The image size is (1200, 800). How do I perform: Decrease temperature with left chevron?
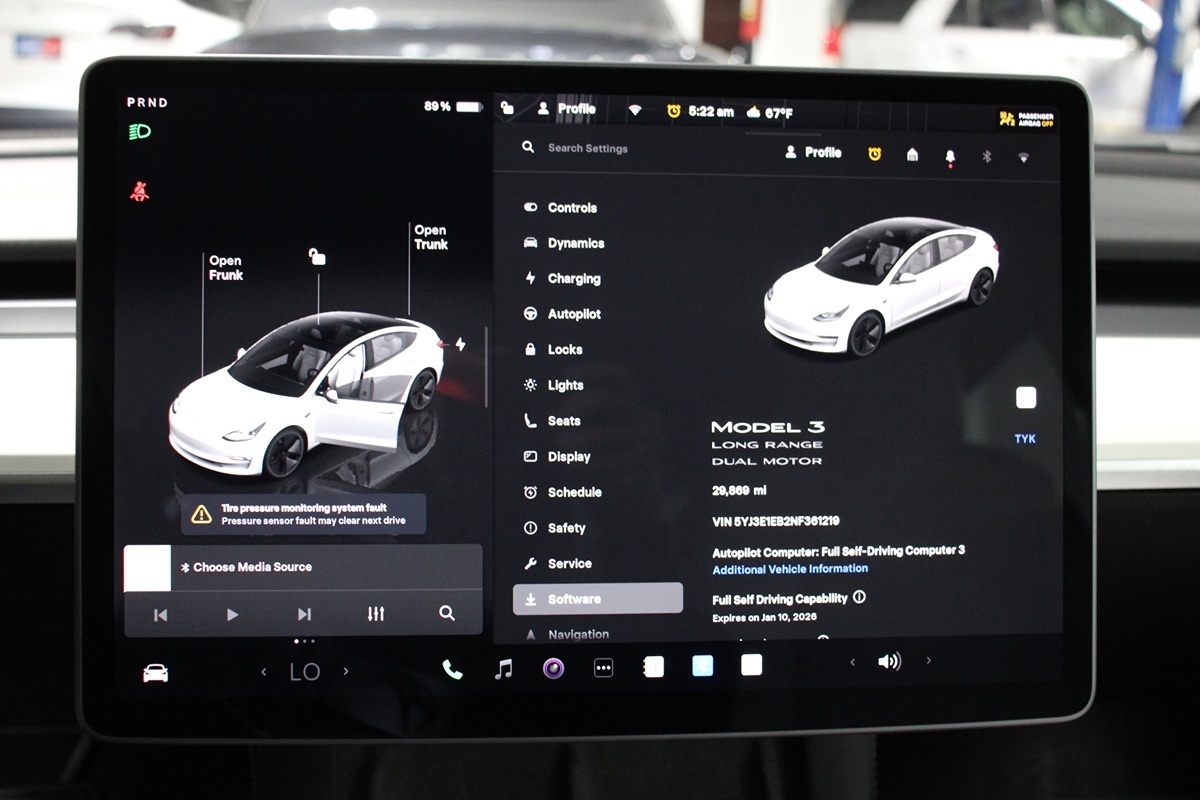pos(264,672)
